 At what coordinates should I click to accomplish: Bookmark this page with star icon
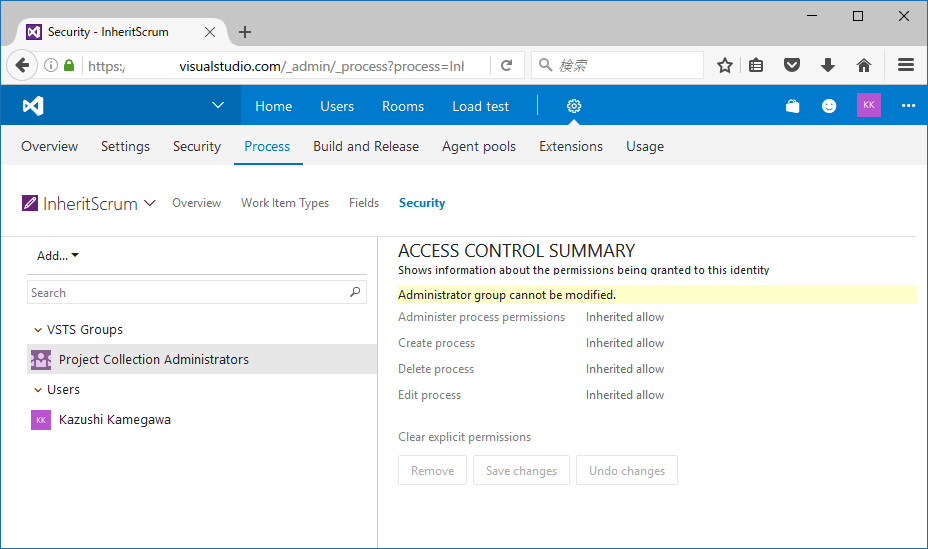(x=725, y=65)
